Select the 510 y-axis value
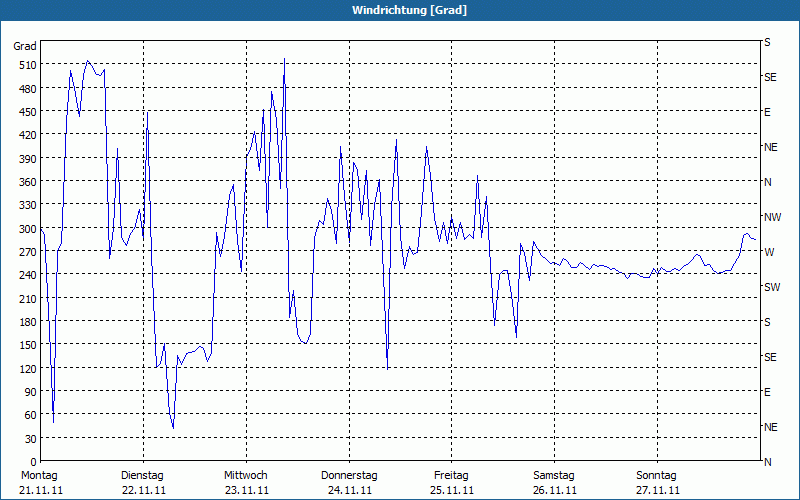This screenshot has height=500, width=800. point(28,65)
